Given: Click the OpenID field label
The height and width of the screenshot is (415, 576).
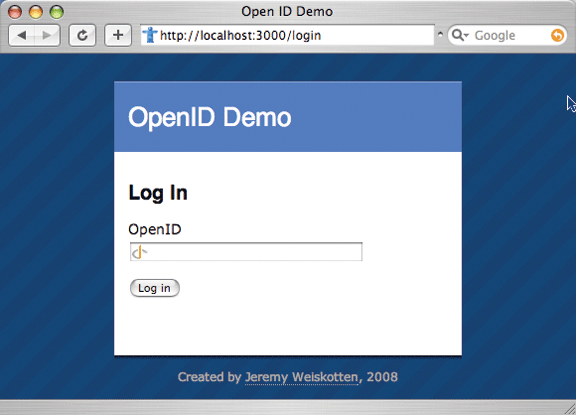Looking at the screenshot, I should tap(155, 229).
